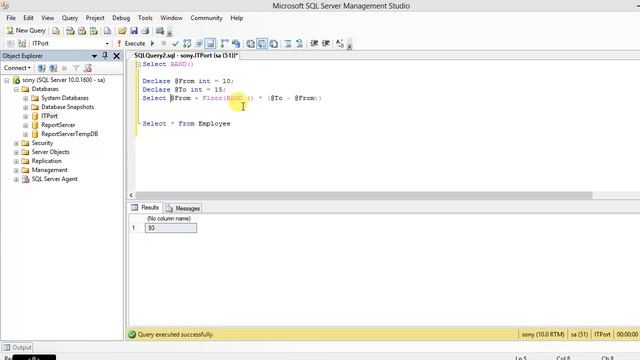Open the Window menu
The image size is (640, 360).
[171, 18]
